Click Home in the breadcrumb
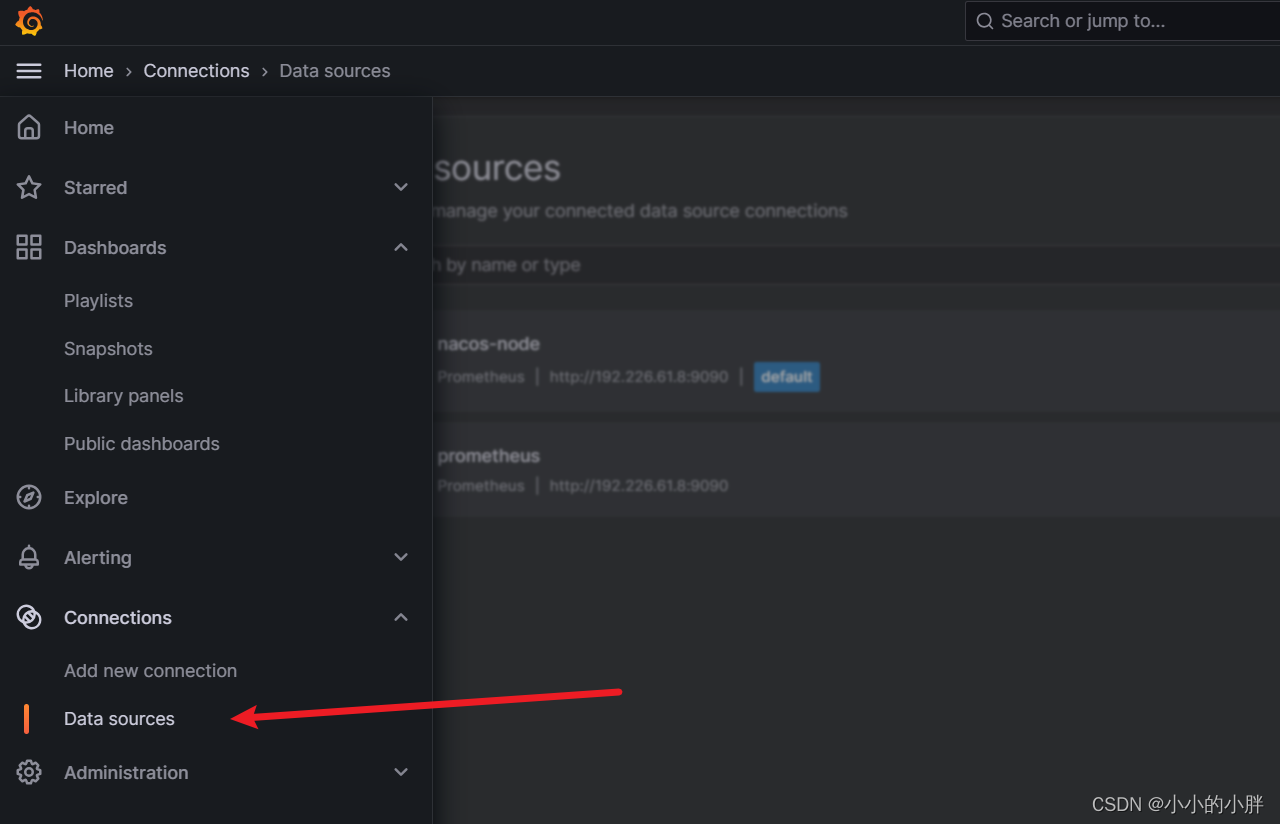Viewport: 1280px width, 824px height. point(89,71)
